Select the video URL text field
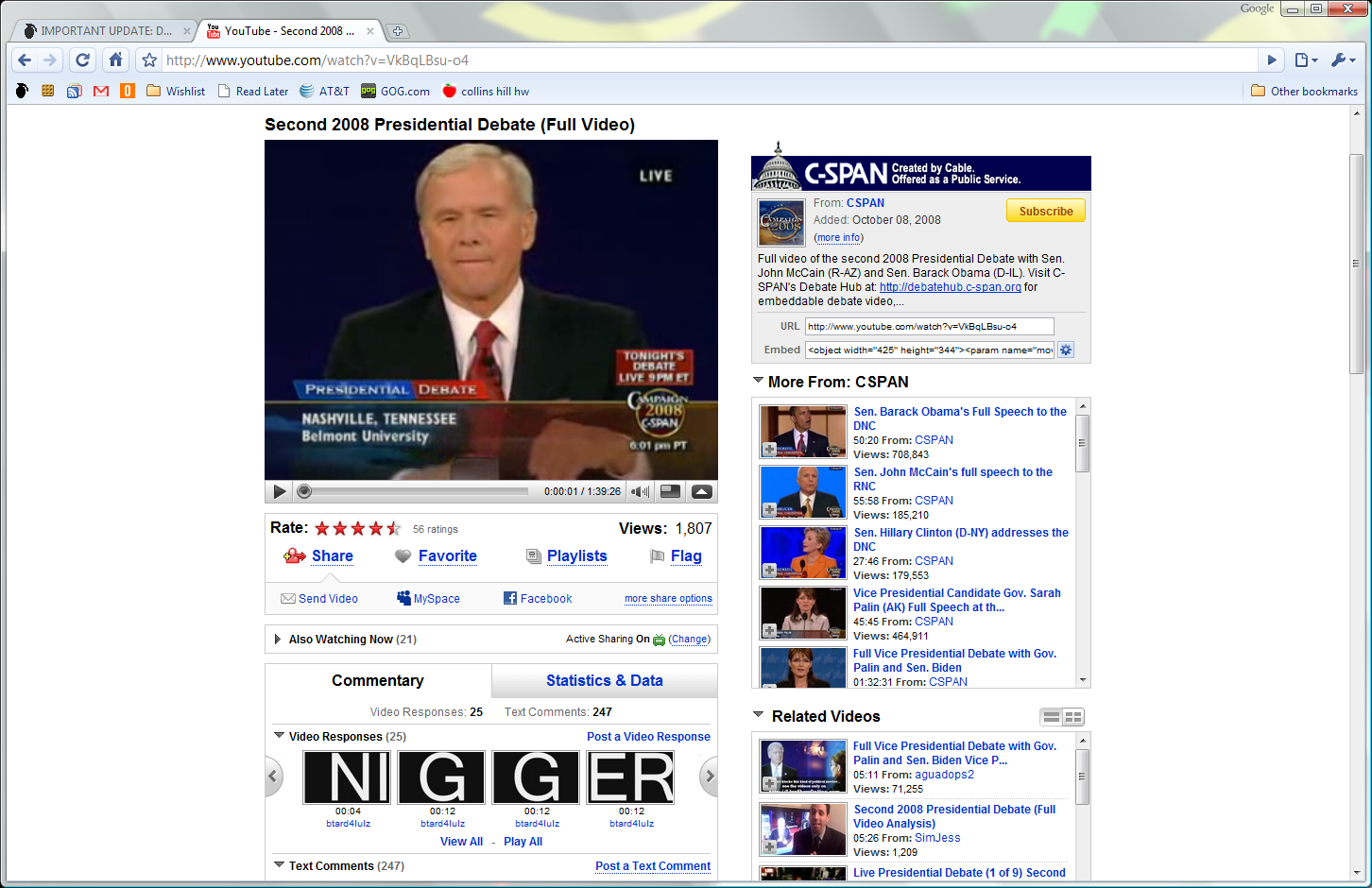 click(x=929, y=326)
